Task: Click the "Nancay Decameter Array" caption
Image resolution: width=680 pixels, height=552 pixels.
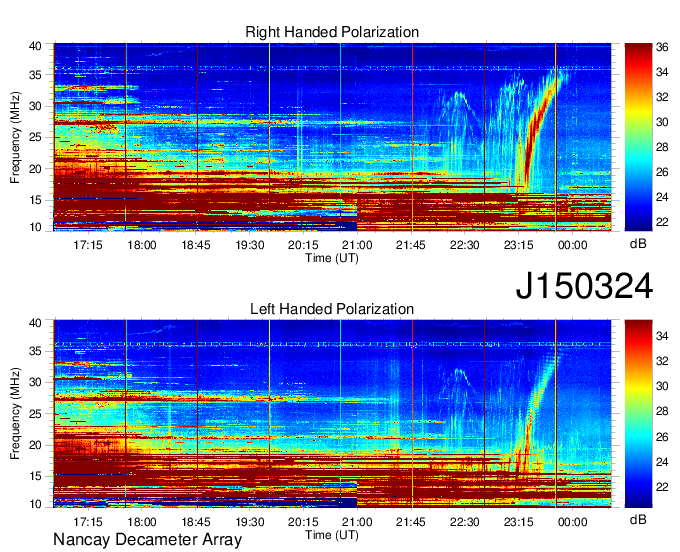Action: point(147,540)
